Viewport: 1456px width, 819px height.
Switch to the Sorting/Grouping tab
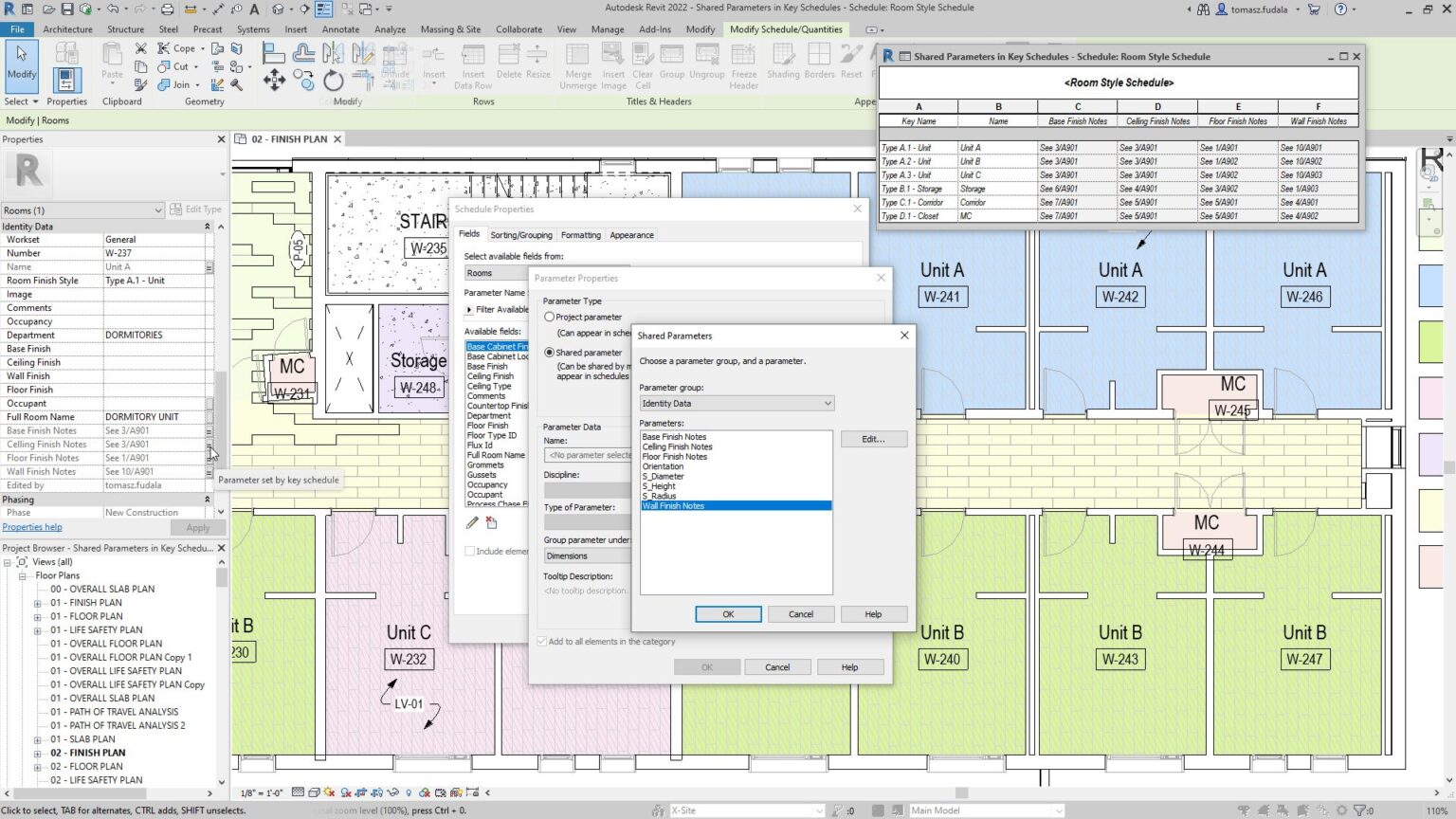point(521,234)
